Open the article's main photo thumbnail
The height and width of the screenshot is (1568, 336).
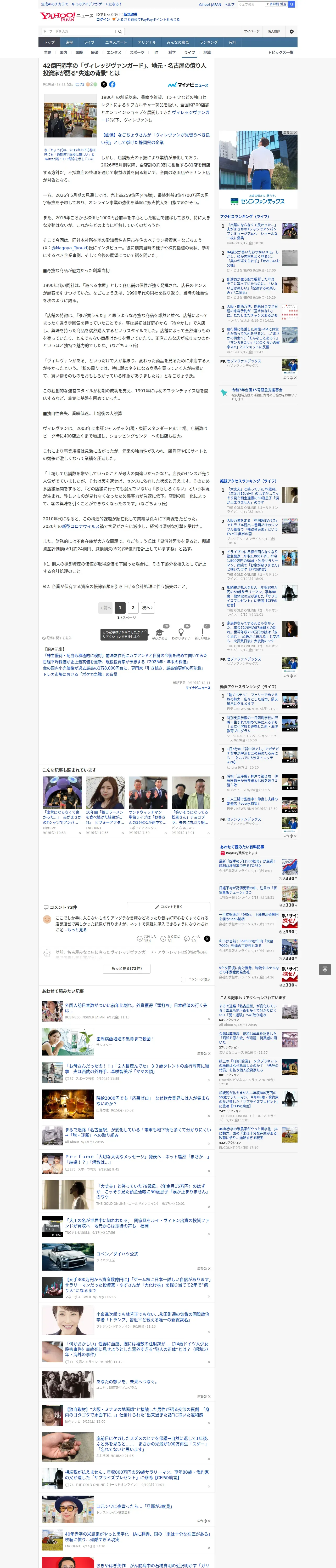[x=70, y=119]
